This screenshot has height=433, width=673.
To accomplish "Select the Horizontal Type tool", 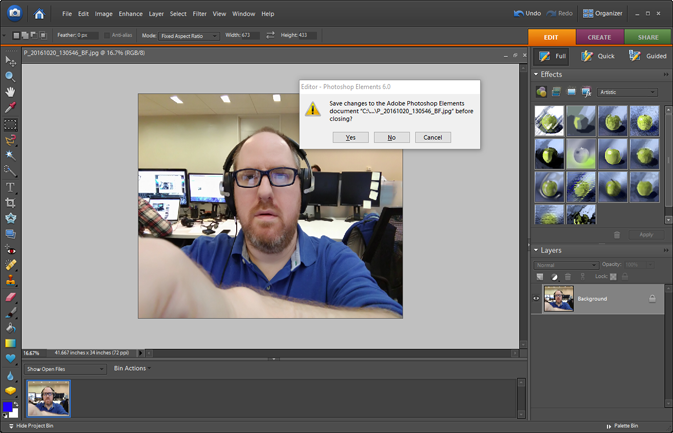I will (x=11, y=187).
